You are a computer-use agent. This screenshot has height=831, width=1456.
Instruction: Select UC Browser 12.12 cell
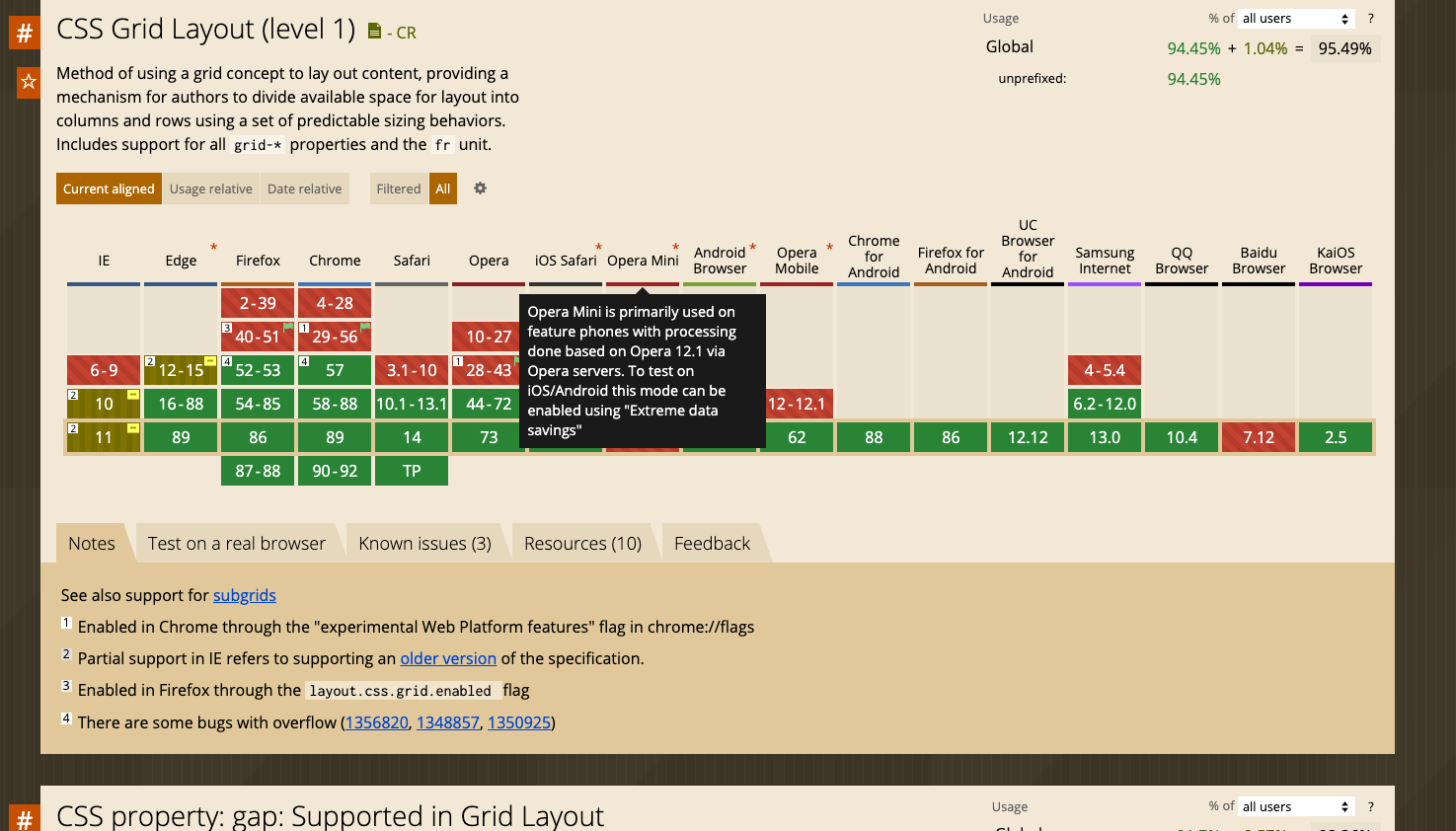pos(1028,437)
